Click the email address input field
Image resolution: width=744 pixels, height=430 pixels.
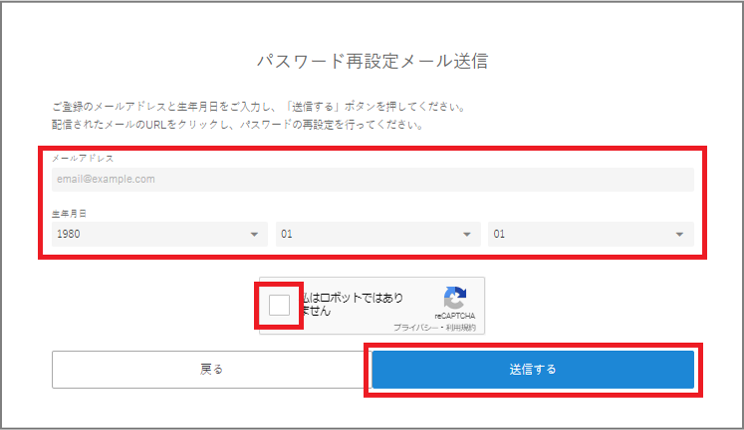372,179
